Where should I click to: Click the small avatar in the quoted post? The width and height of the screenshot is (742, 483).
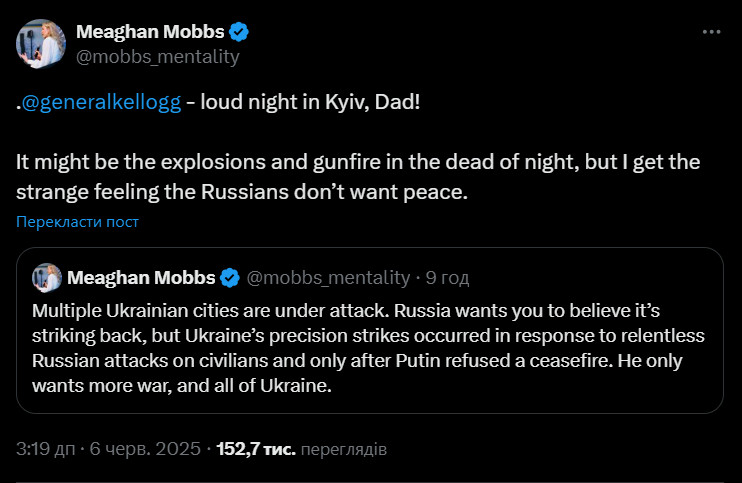46,277
